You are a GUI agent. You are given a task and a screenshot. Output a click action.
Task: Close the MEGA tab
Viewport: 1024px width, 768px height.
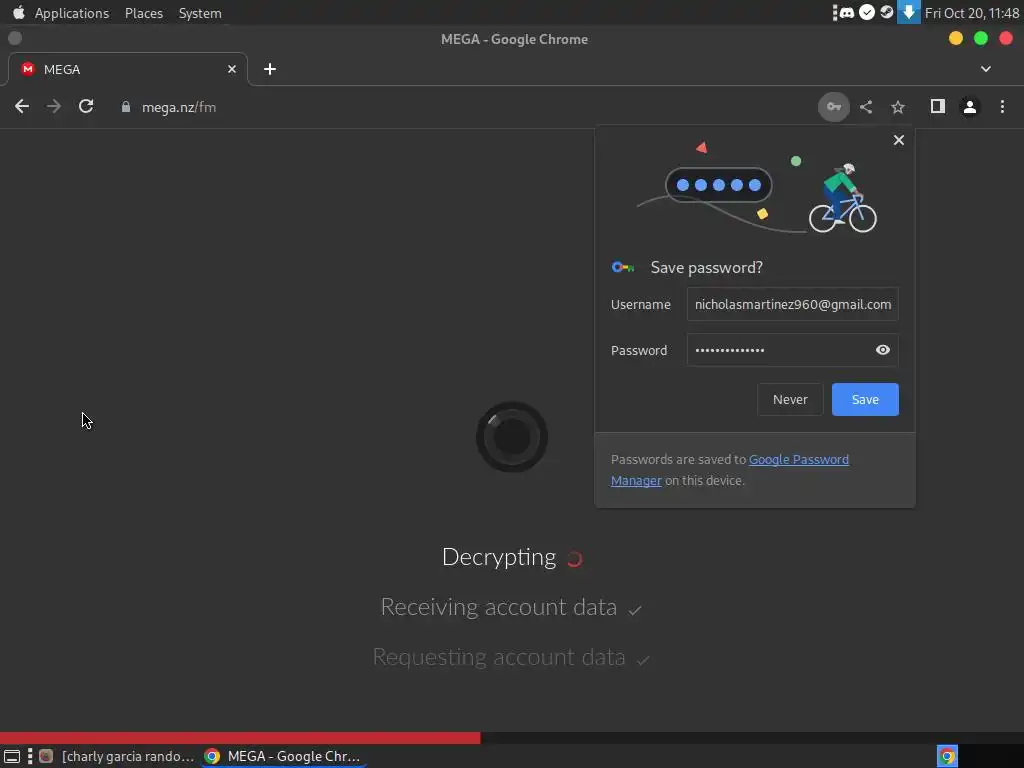click(x=232, y=69)
